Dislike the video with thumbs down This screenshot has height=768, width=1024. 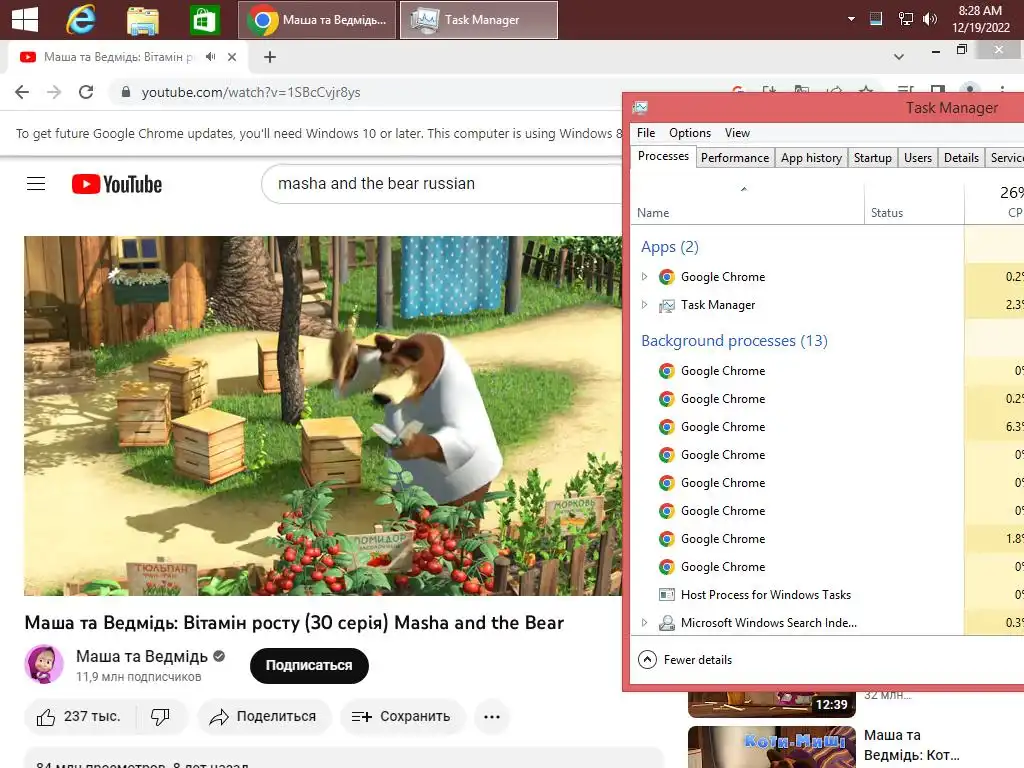(x=161, y=716)
